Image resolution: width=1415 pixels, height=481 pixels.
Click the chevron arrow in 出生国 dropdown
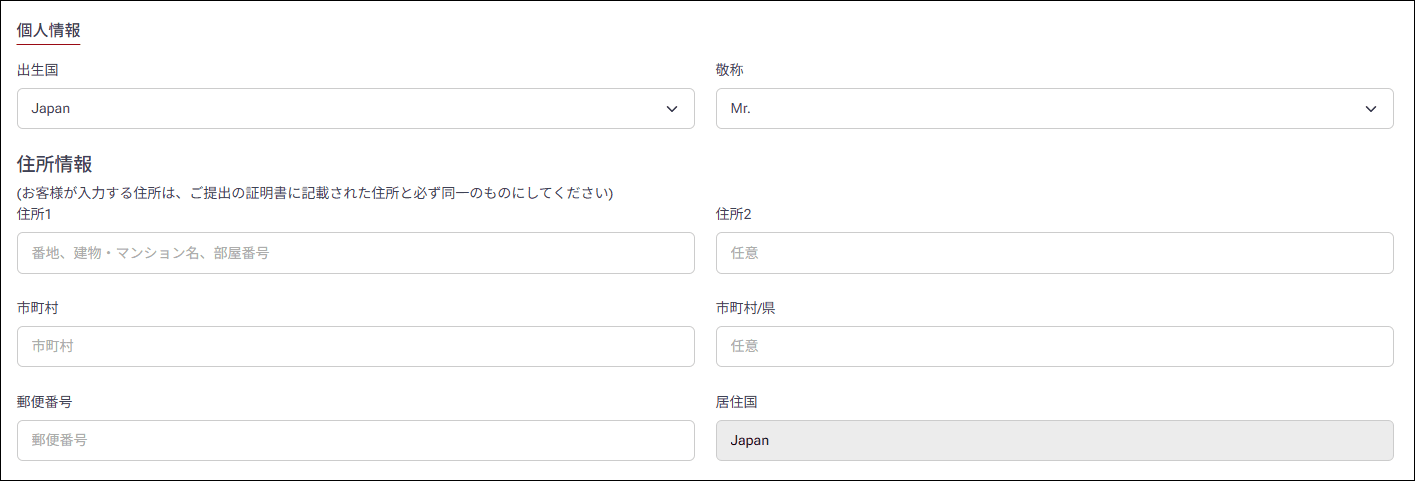pyautogui.click(x=672, y=109)
